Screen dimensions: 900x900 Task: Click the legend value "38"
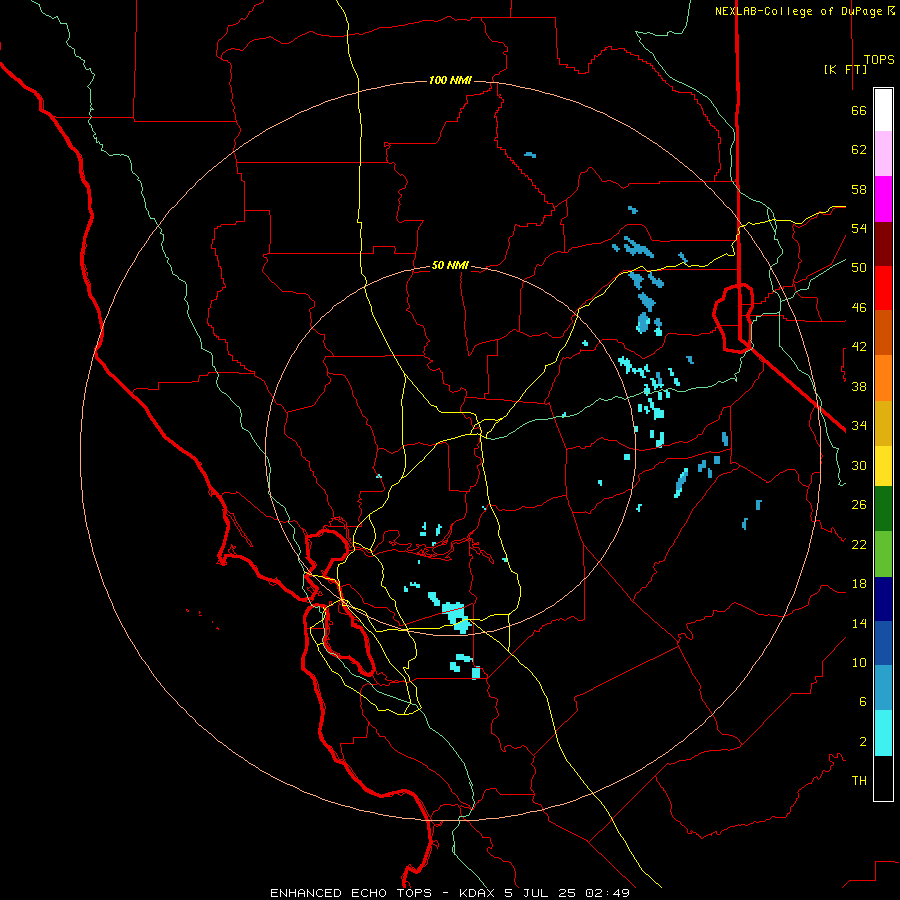pos(859,386)
